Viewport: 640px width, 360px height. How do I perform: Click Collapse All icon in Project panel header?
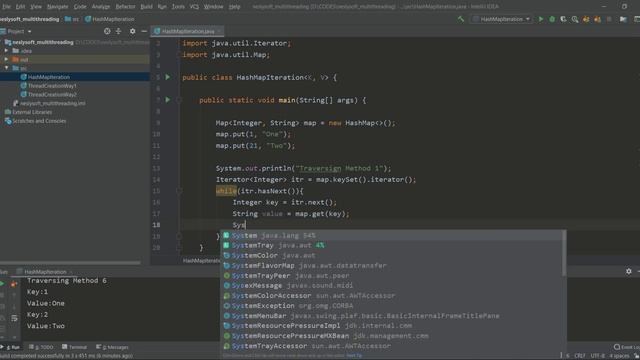click(x=118, y=31)
